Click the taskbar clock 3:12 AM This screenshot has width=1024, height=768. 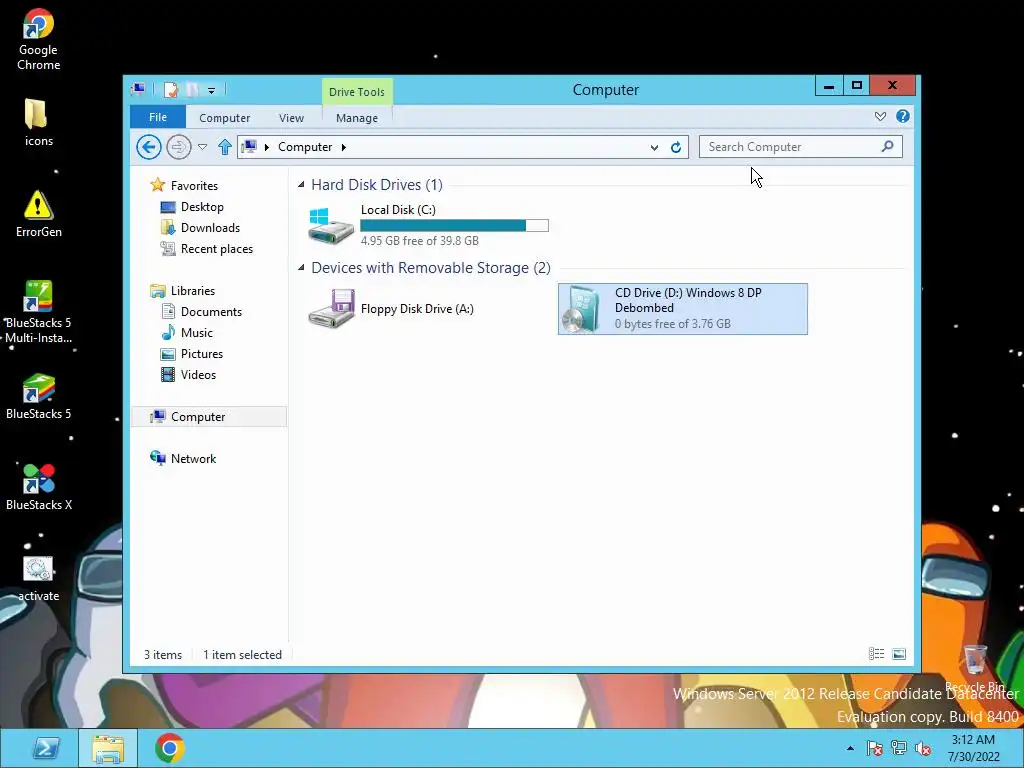click(973, 740)
